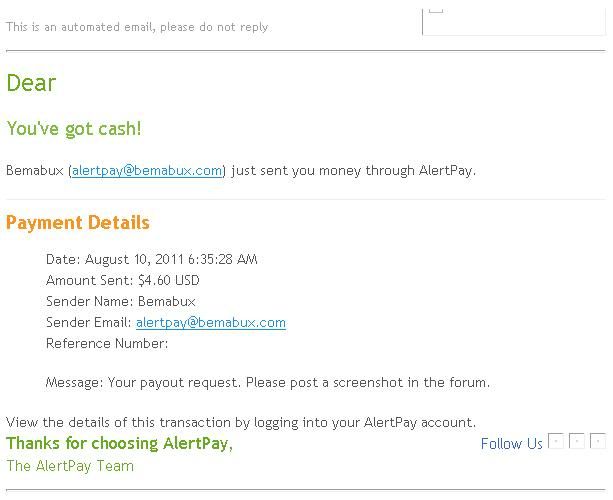Click the broken image icon at top right
The width and height of the screenshot is (613, 500).
[436, 11]
